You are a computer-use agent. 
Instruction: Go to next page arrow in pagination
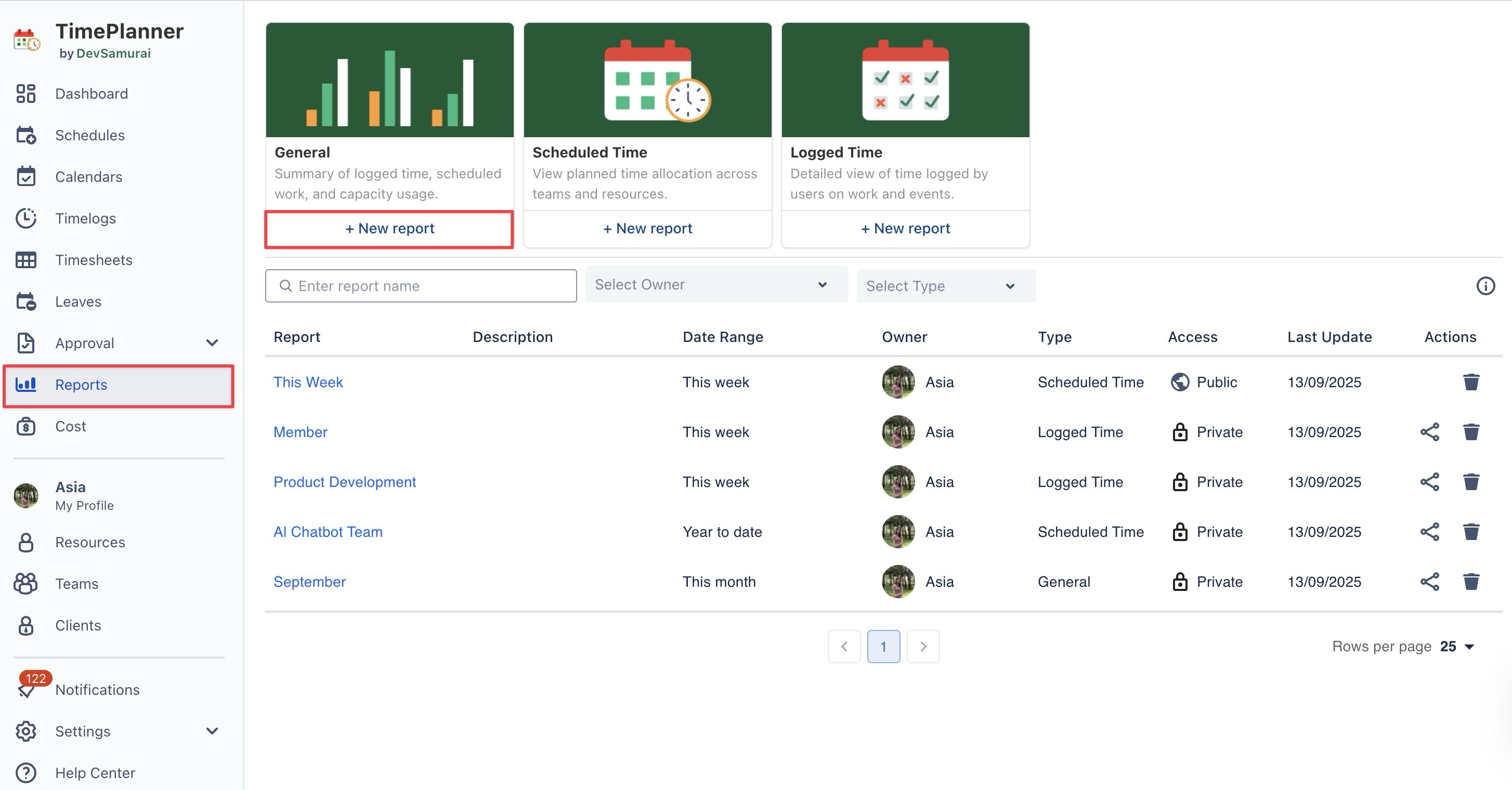pos(923,646)
